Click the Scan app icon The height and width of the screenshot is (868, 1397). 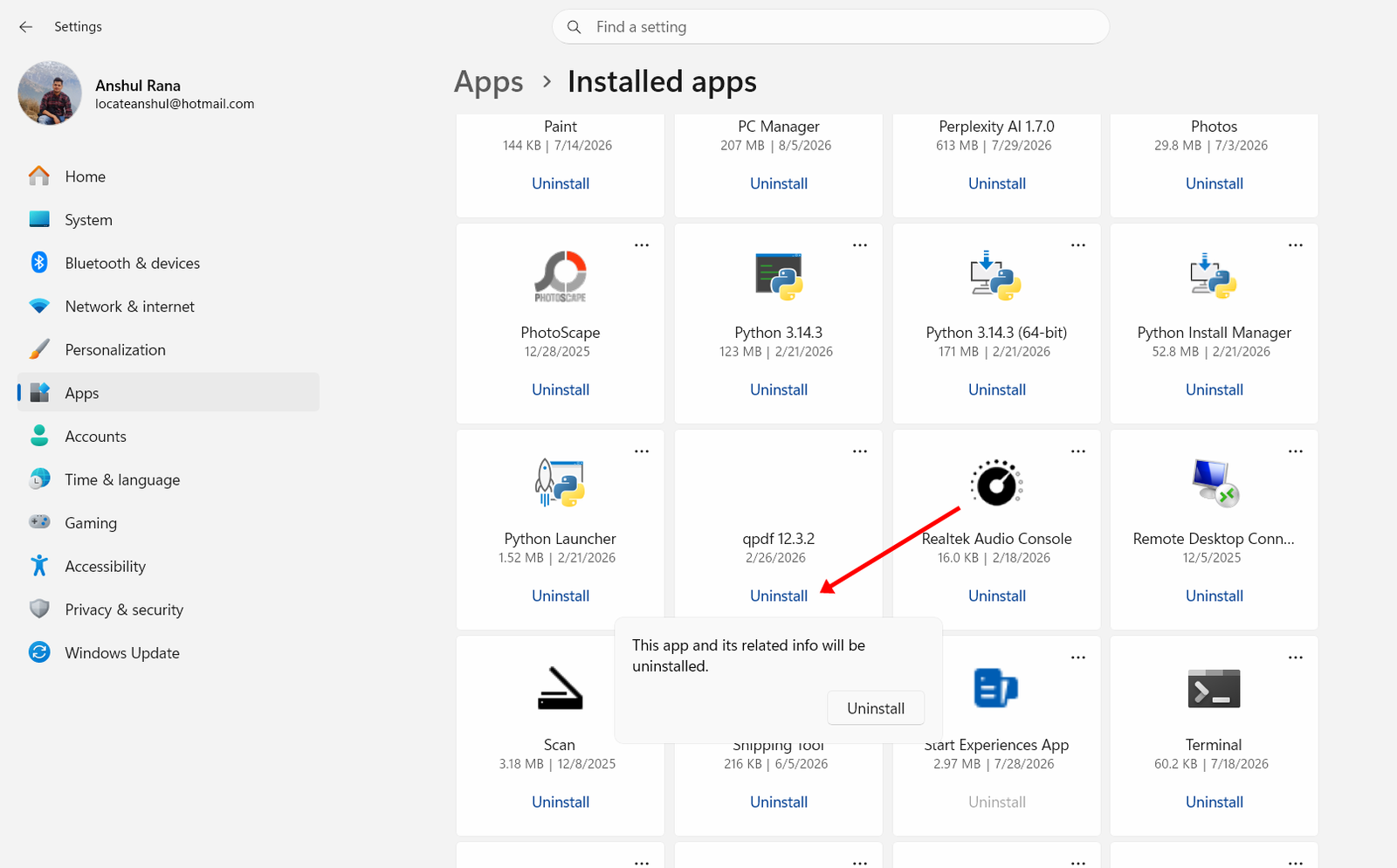[x=560, y=689]
